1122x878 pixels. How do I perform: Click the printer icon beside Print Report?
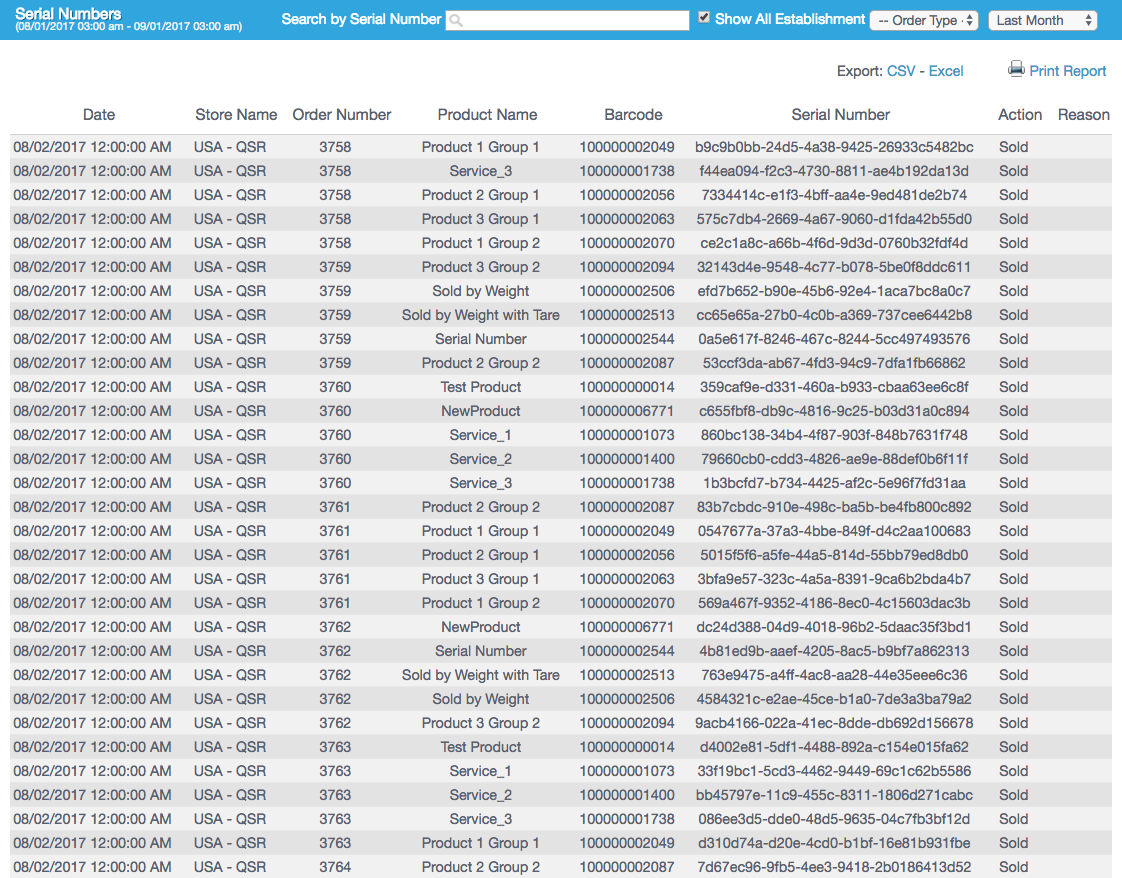click(1016, 70)
